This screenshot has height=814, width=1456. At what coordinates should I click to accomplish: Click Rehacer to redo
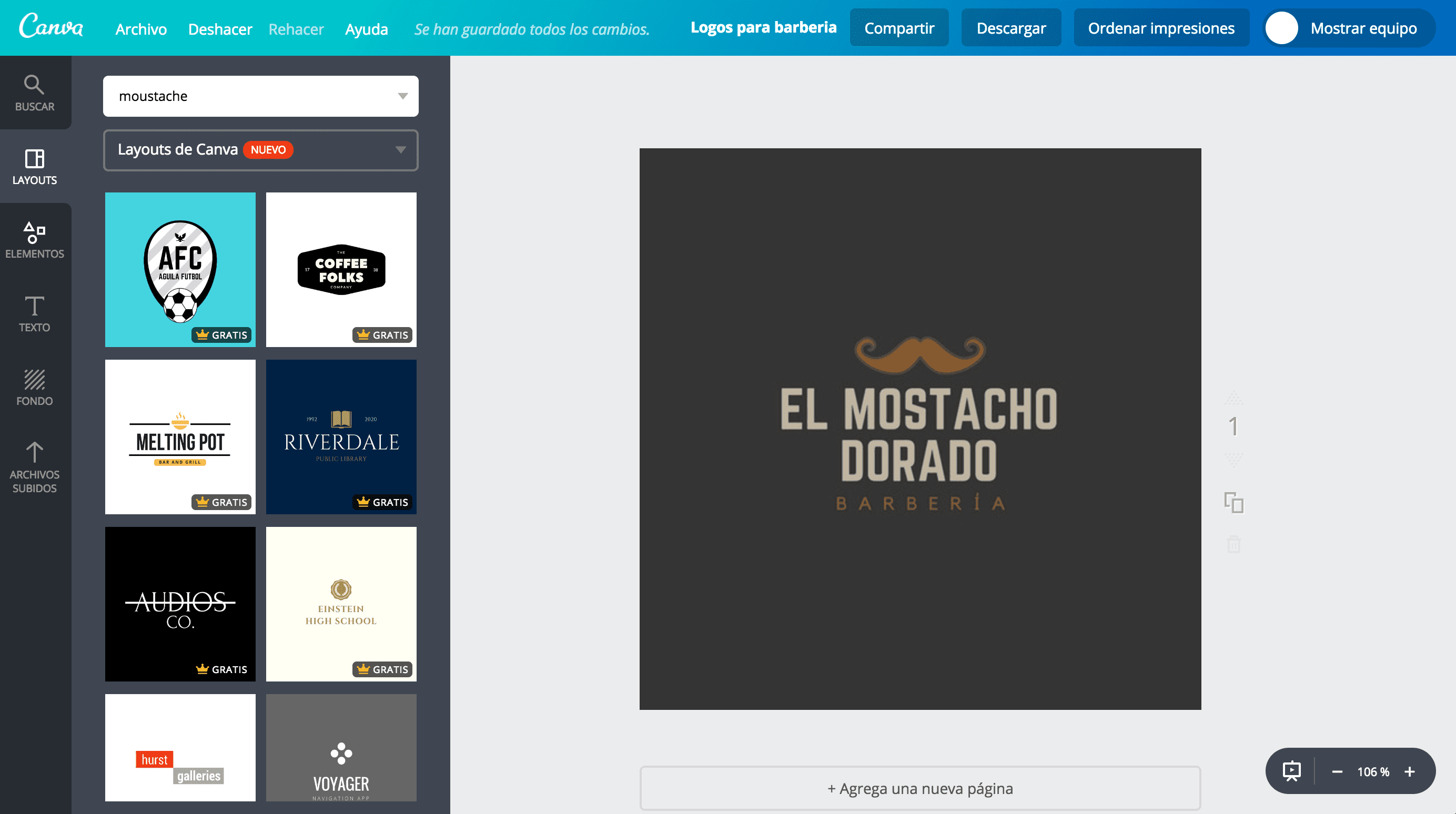coord(296,29)
